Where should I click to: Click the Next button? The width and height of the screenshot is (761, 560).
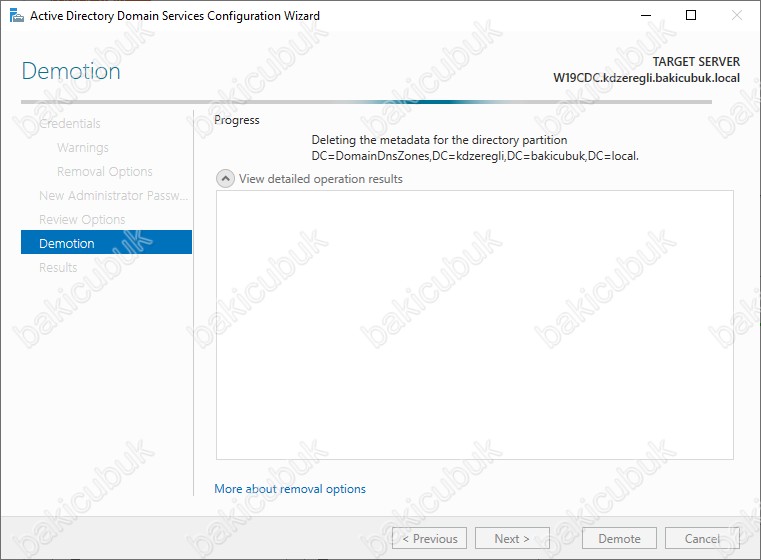point(512,539)
